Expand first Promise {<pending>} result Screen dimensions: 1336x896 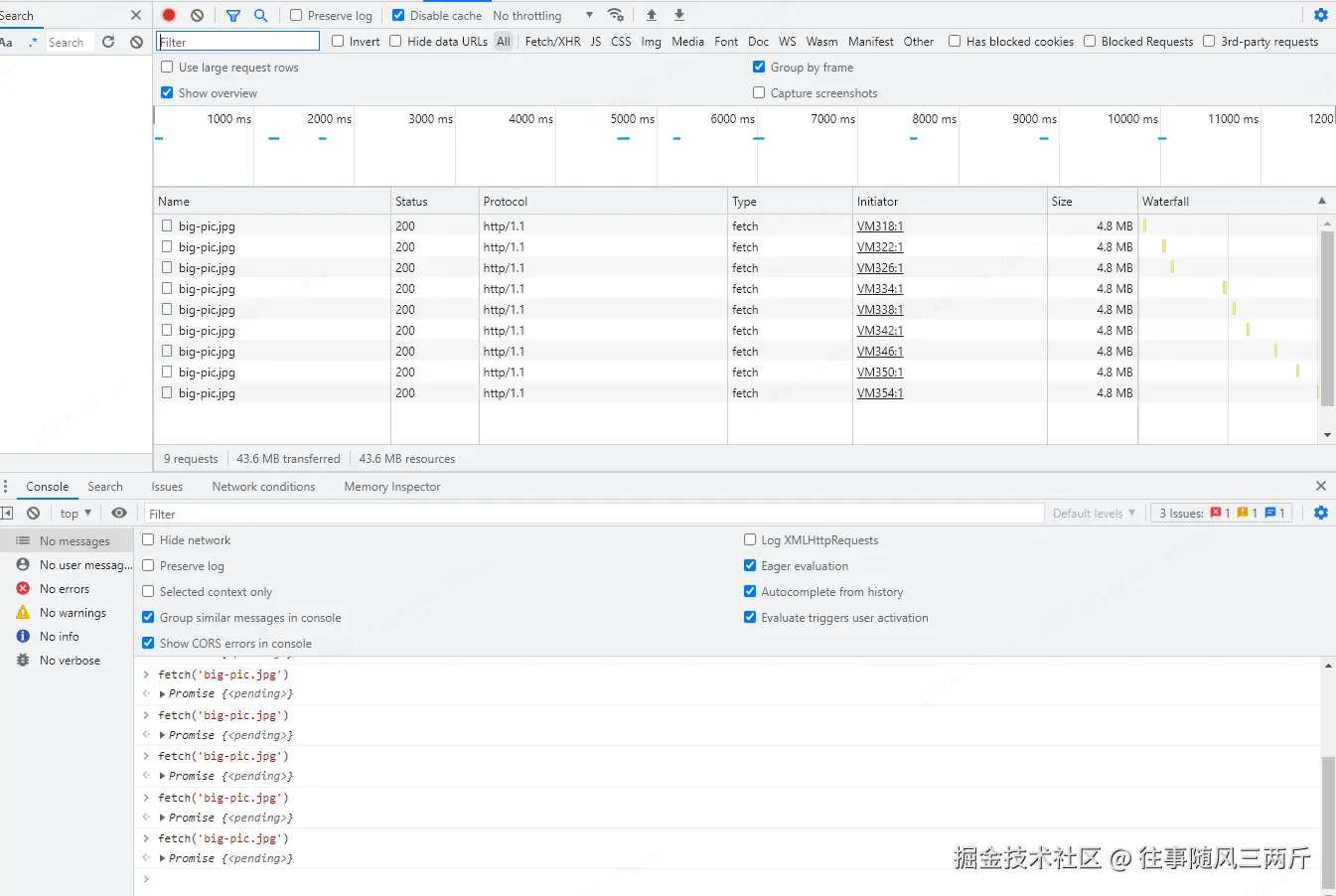coord(162,693)
